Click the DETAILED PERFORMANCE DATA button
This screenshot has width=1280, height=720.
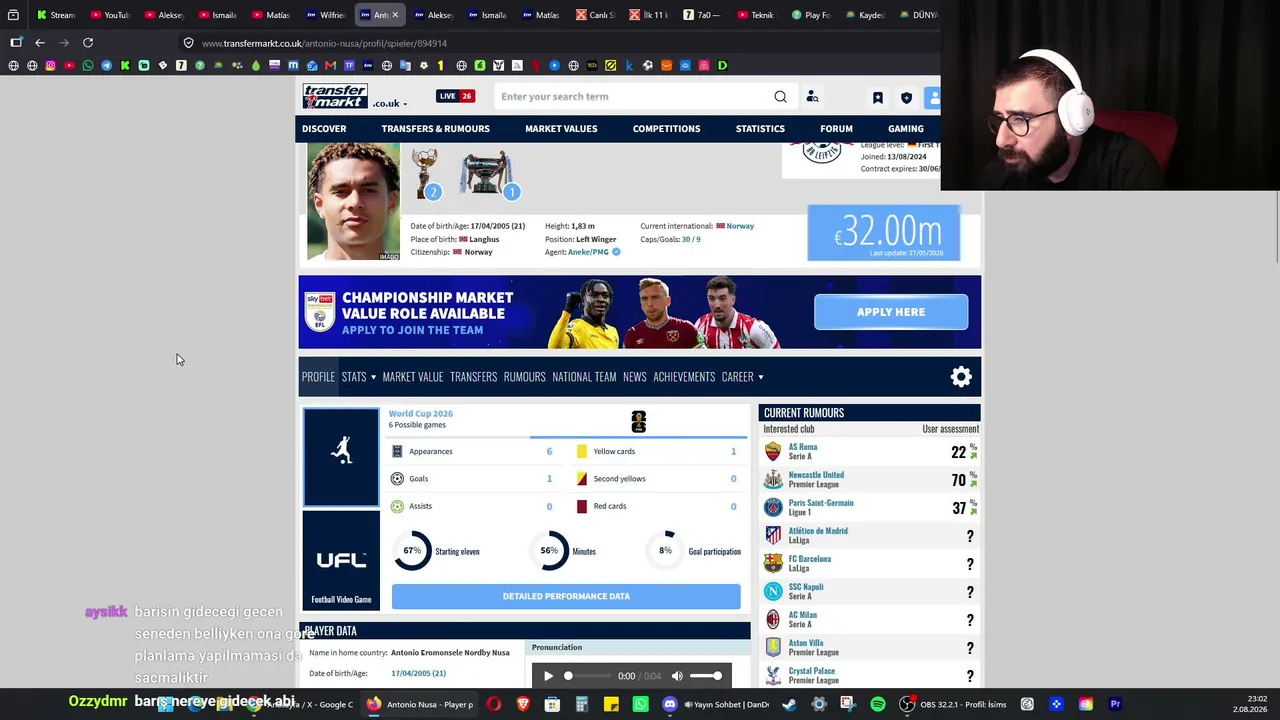566,596
